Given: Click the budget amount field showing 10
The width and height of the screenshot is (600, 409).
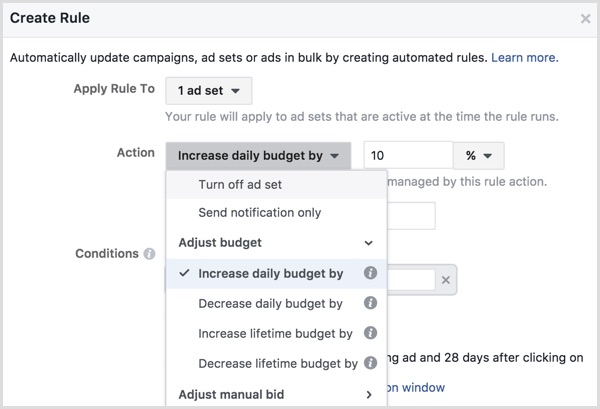Looking at the screenshot, I should (407, 155).
